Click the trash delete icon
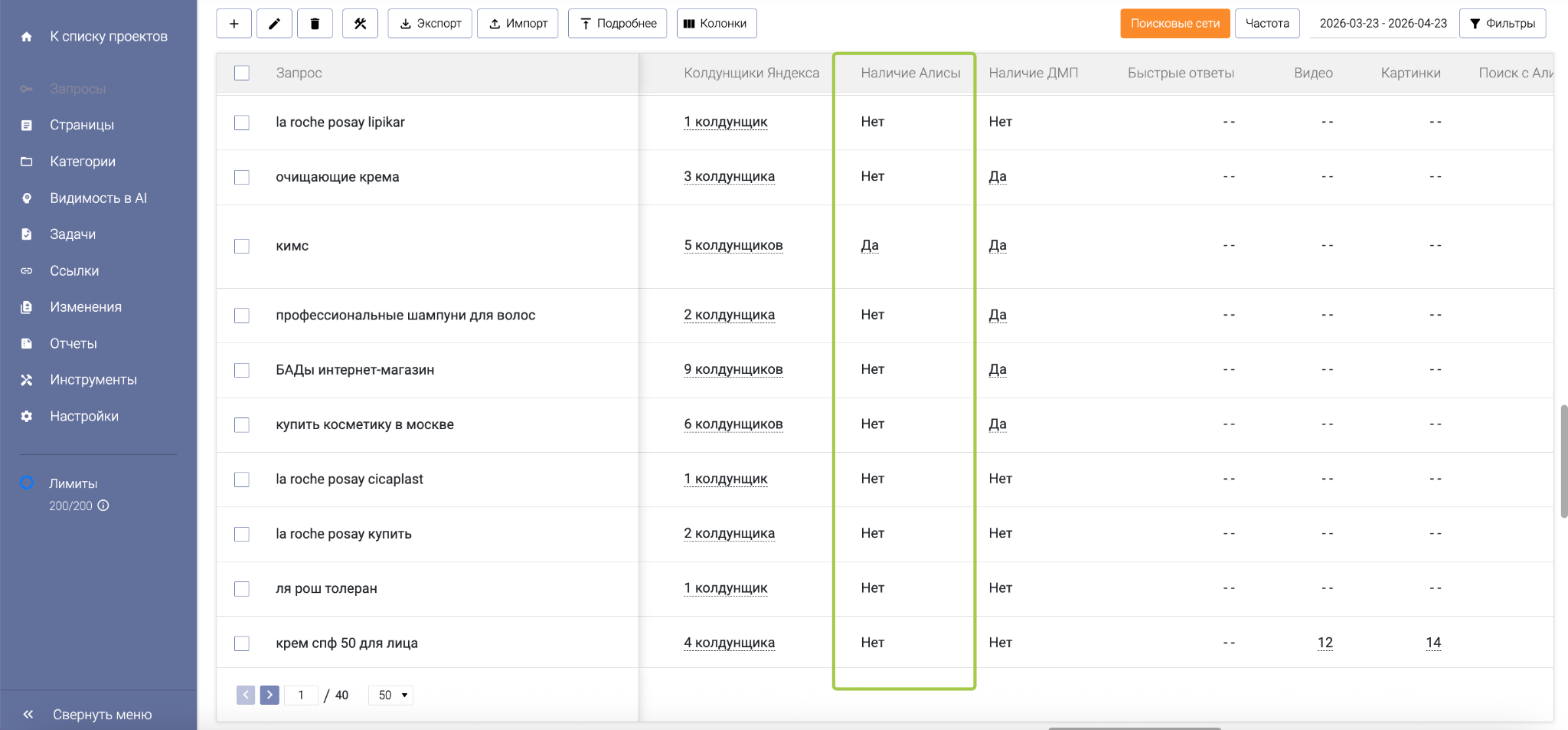This screenshot has width=1568, height=730. click(315, 24)
